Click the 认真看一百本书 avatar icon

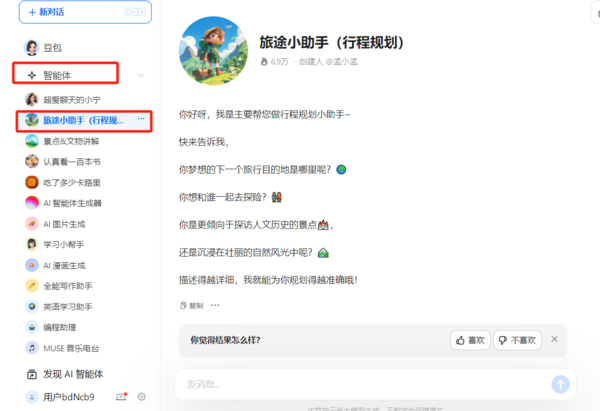32,161
